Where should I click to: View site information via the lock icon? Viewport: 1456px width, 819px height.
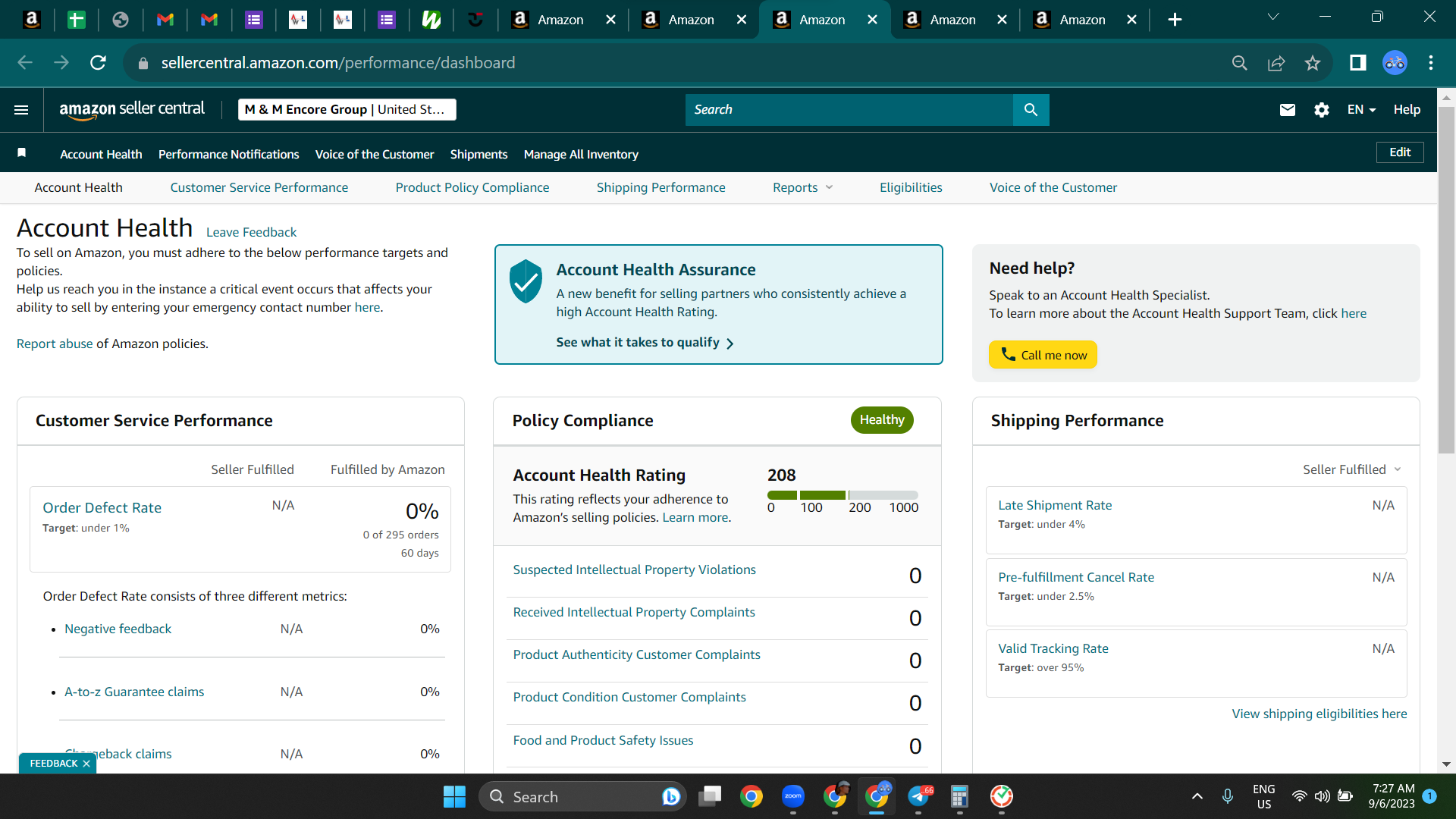143,63
